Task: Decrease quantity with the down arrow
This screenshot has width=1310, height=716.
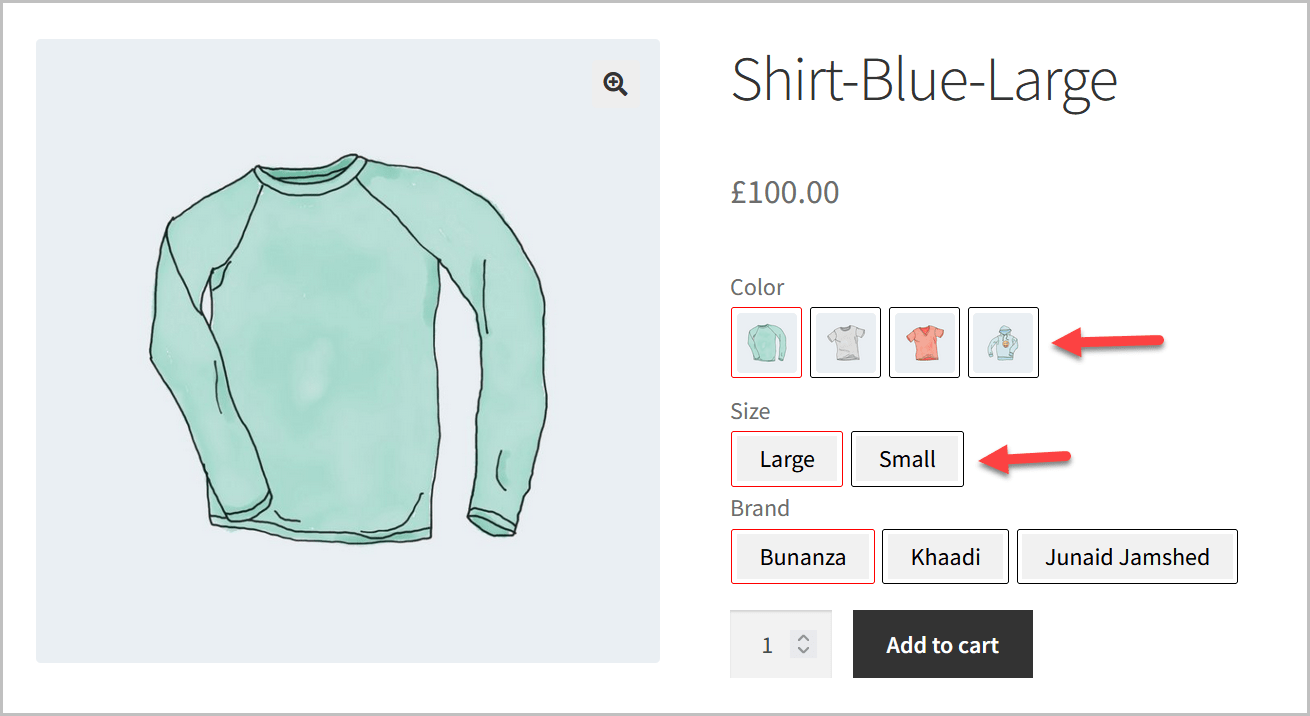Action: 802,651
